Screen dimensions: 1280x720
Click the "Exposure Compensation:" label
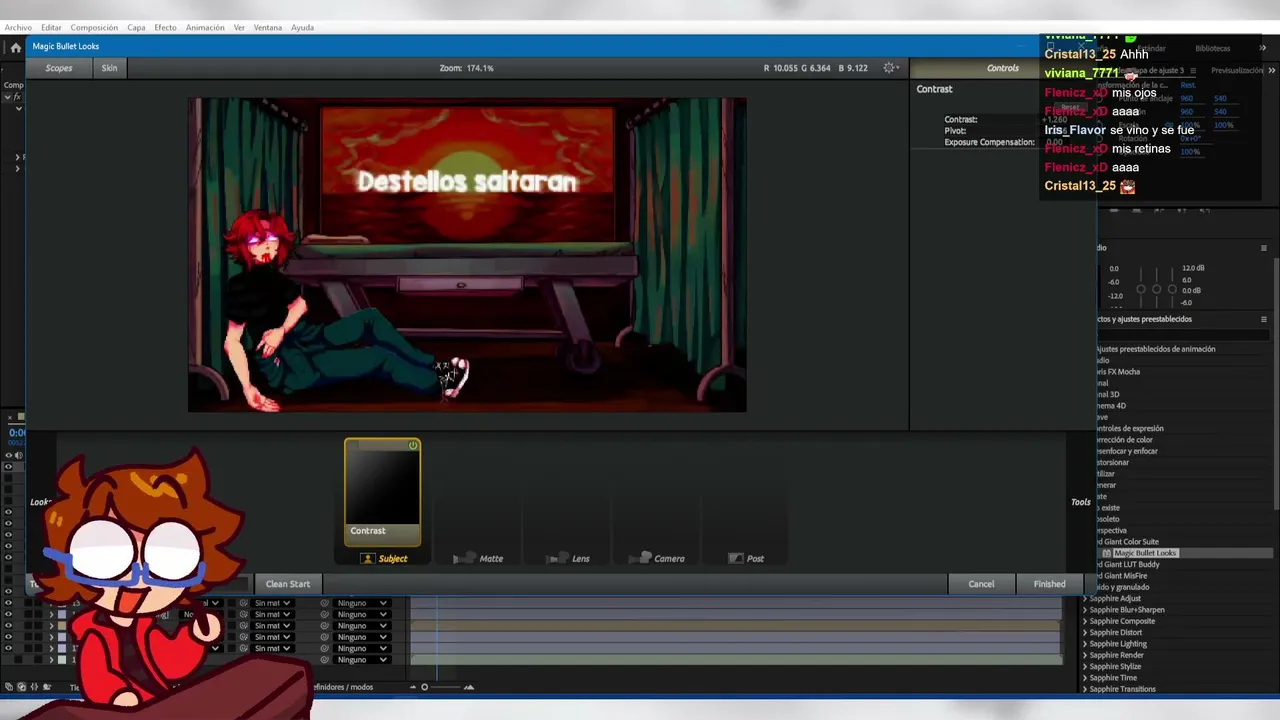tap(989, 142)
